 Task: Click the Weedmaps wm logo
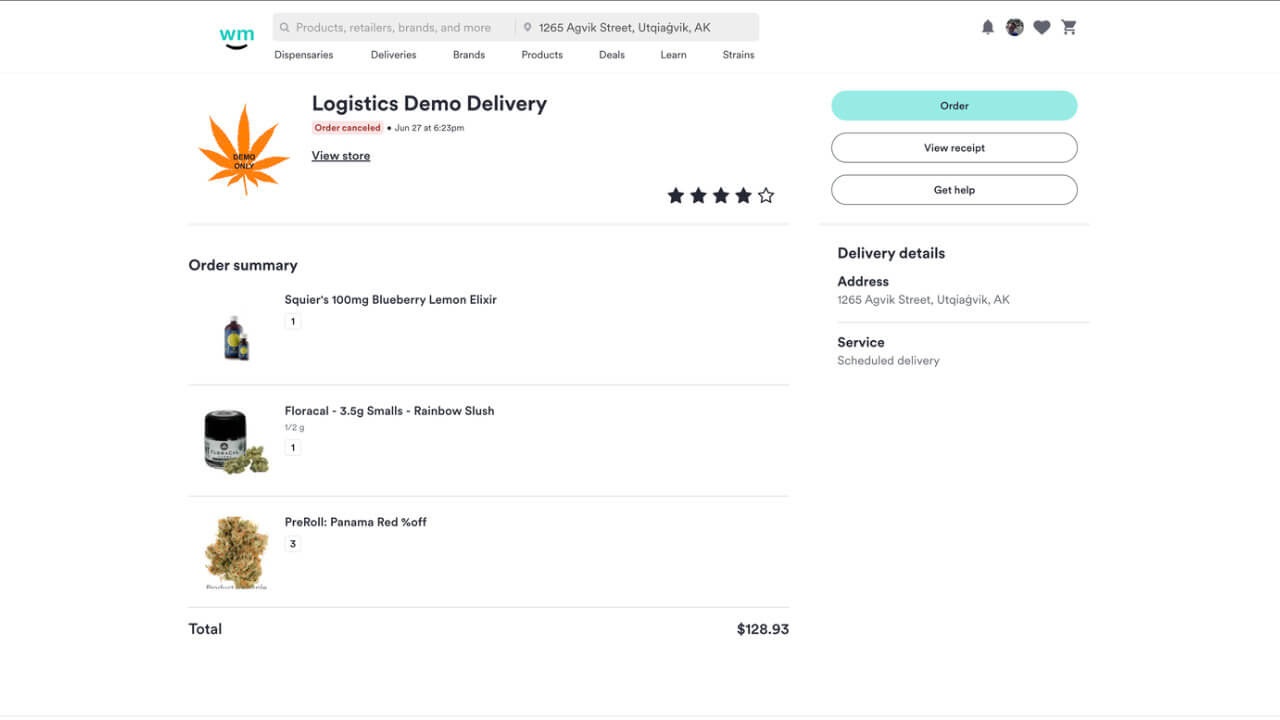236,37
